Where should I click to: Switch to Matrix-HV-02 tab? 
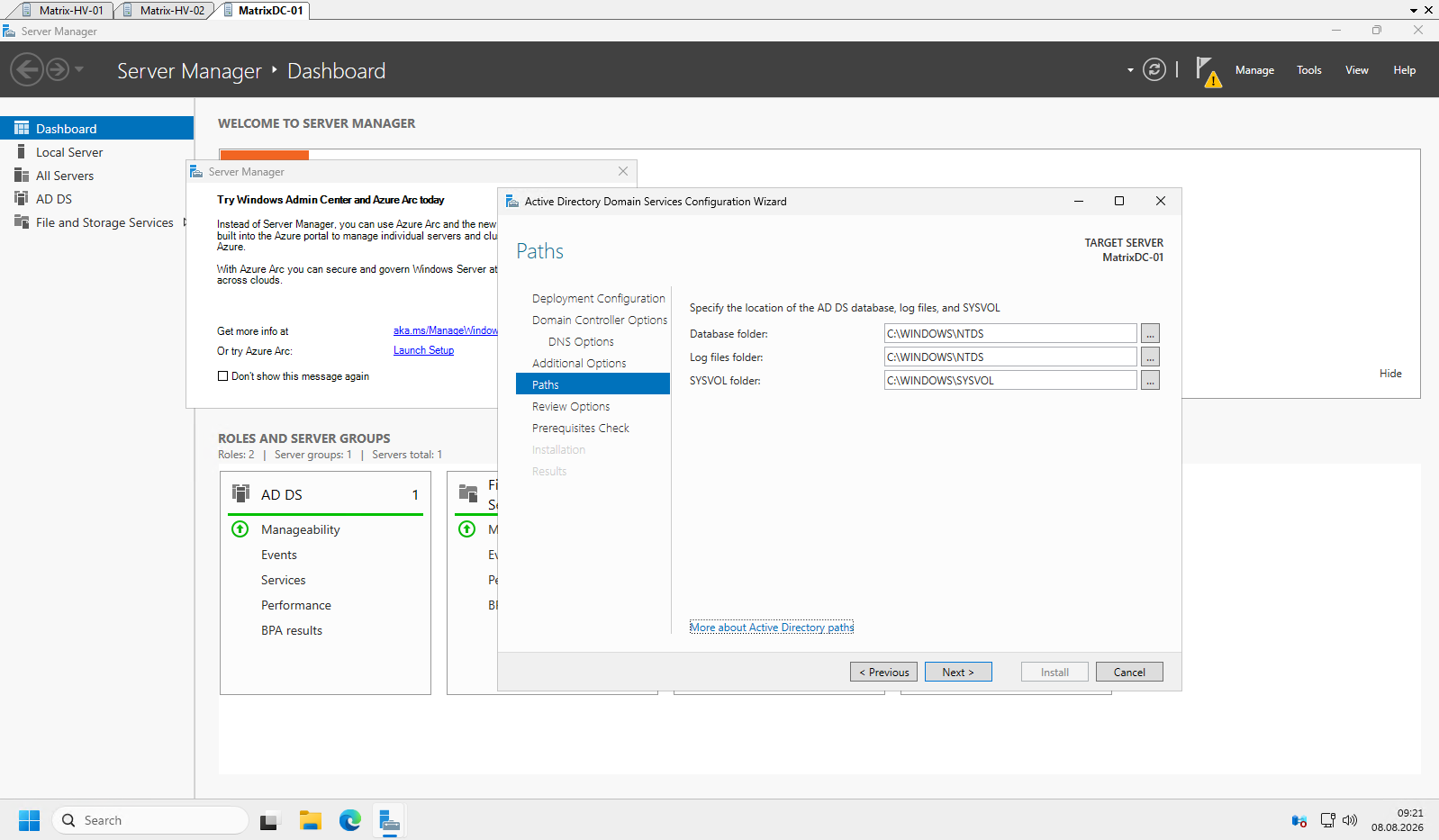[x=164, y=10]
